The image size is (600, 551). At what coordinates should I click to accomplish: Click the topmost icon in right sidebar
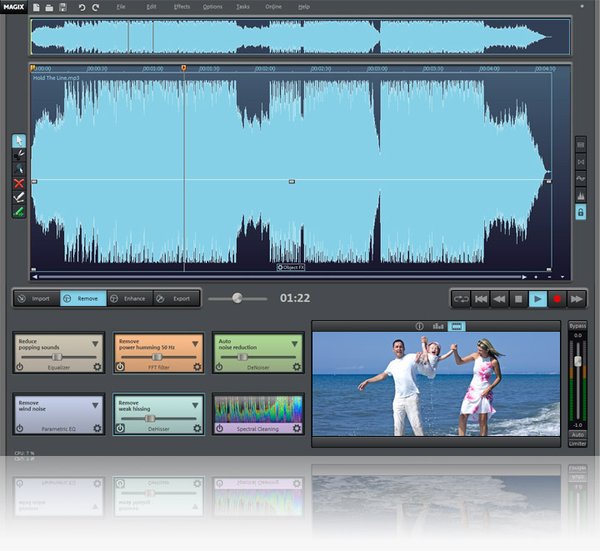pos(580,145)
